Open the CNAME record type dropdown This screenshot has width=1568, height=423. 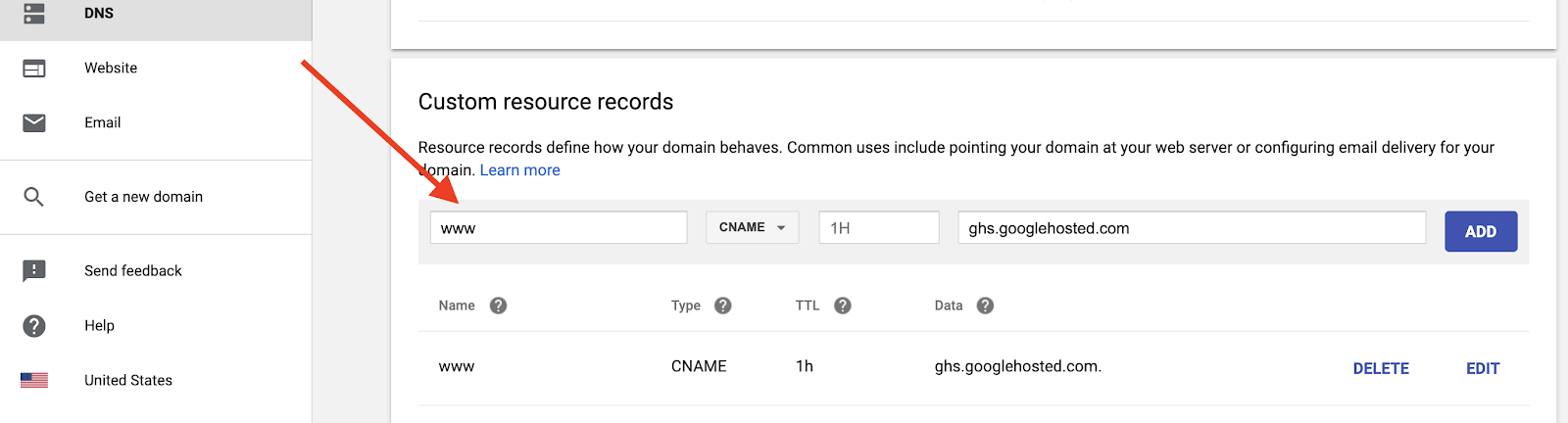tap(752, 227)
